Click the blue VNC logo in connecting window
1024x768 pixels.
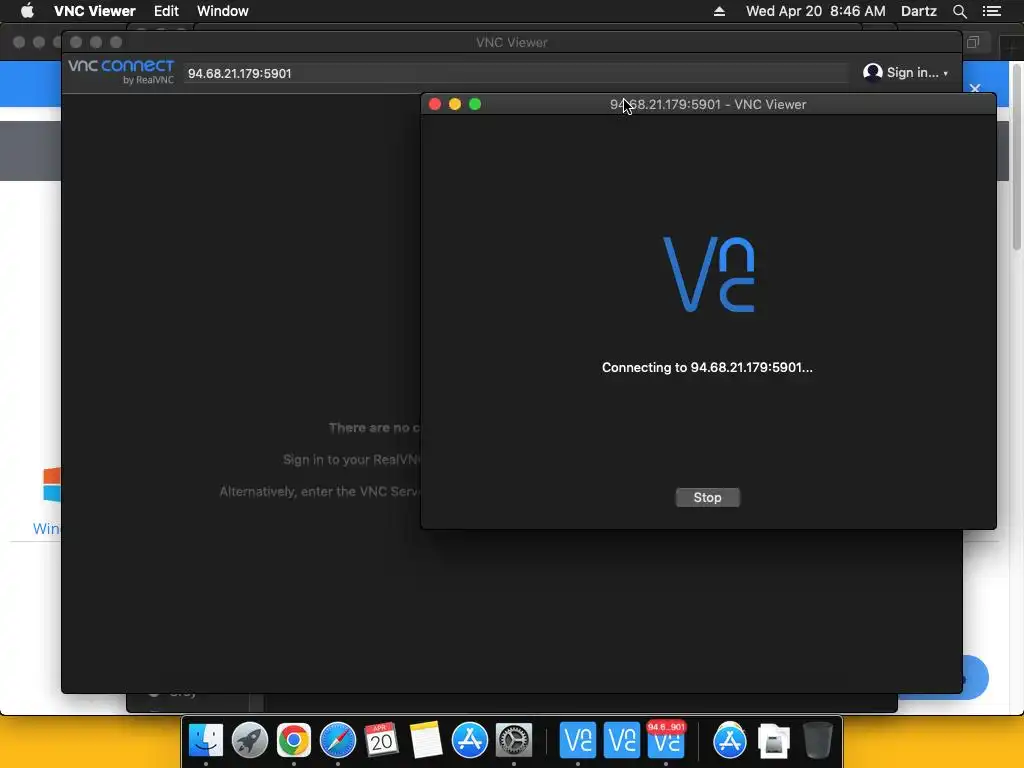pyautogui.click(x=709, y=274)
